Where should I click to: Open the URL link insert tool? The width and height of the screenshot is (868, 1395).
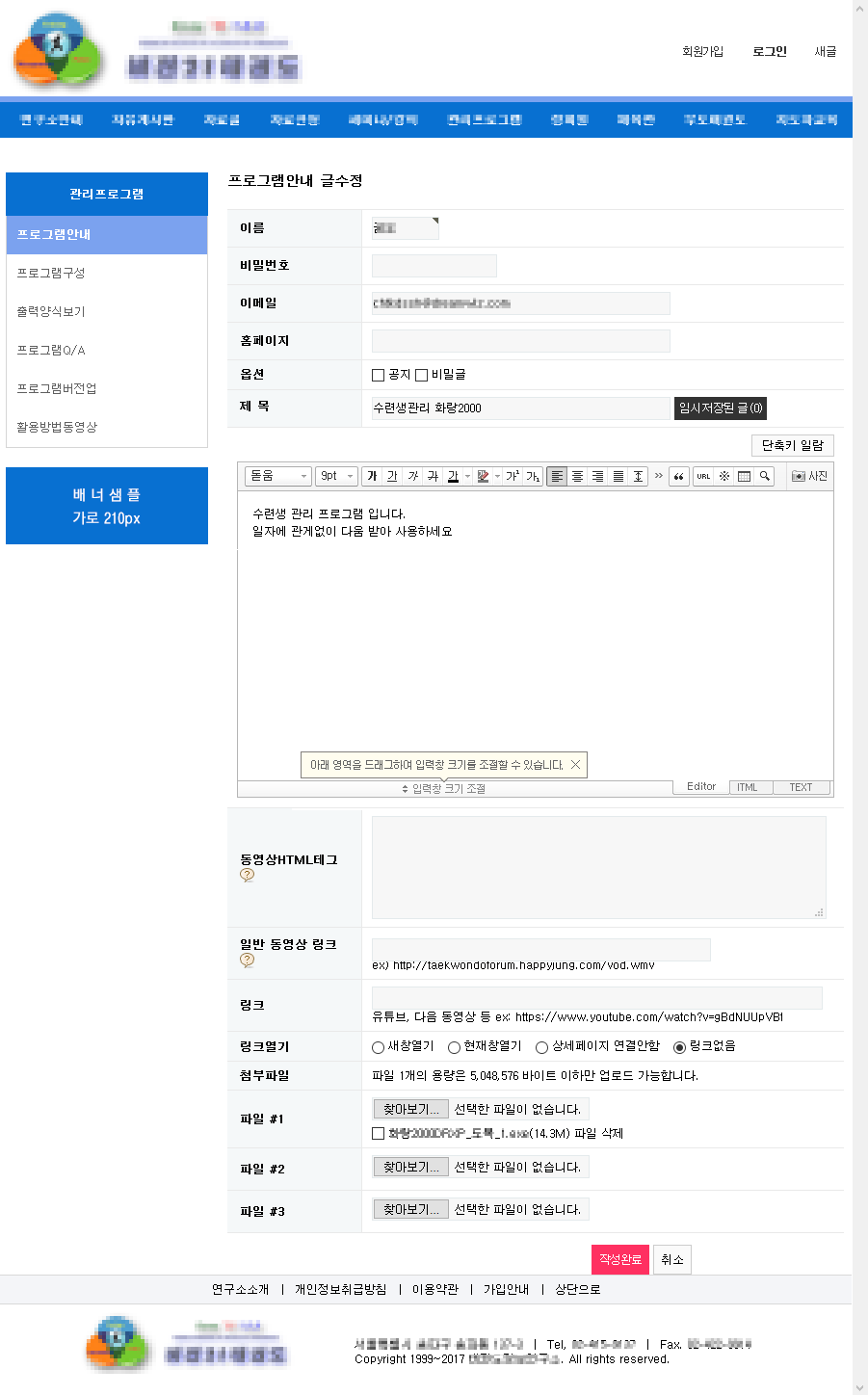[704, 475]
